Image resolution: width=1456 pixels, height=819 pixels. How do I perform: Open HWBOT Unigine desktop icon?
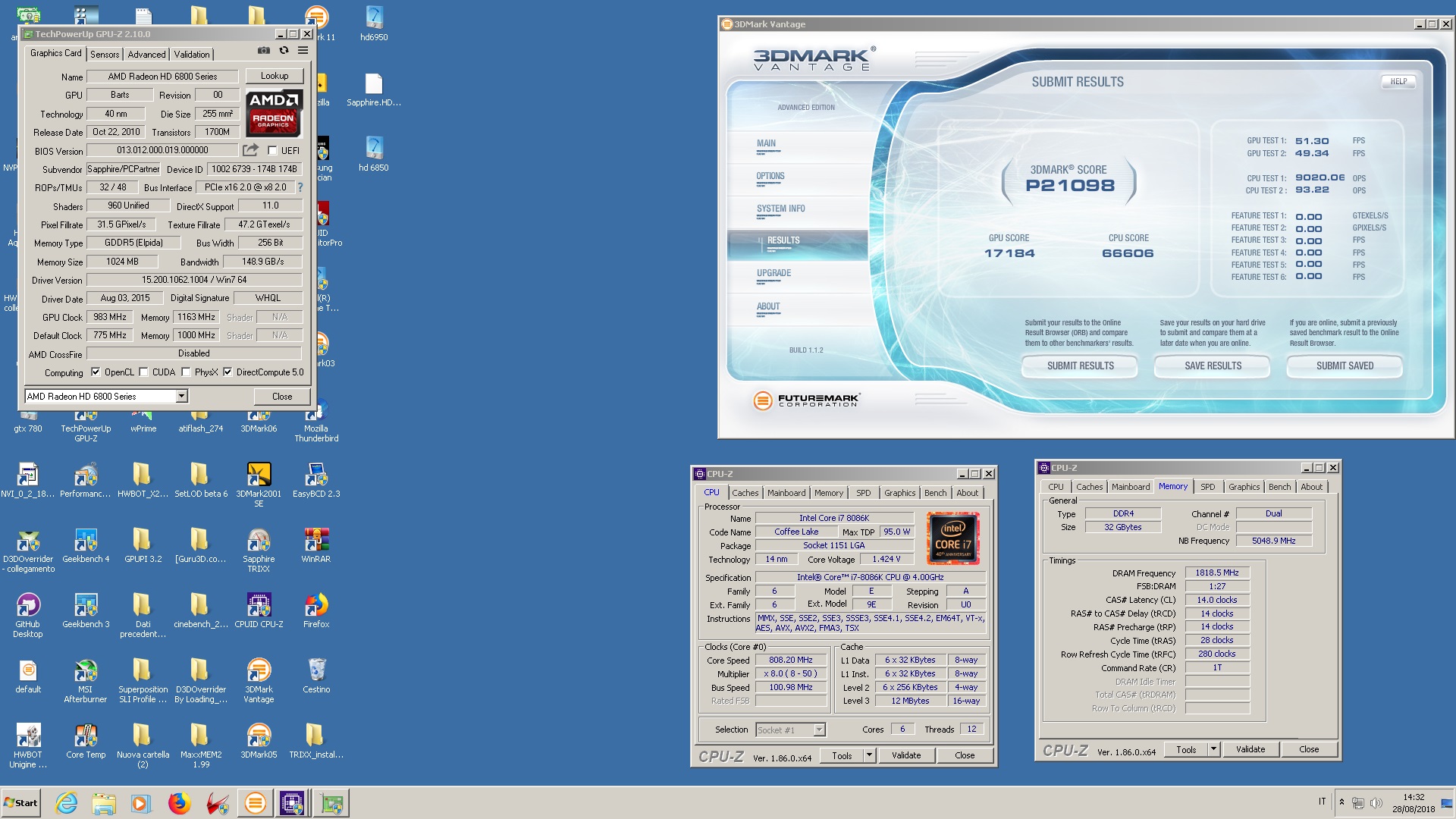(28, 745)
